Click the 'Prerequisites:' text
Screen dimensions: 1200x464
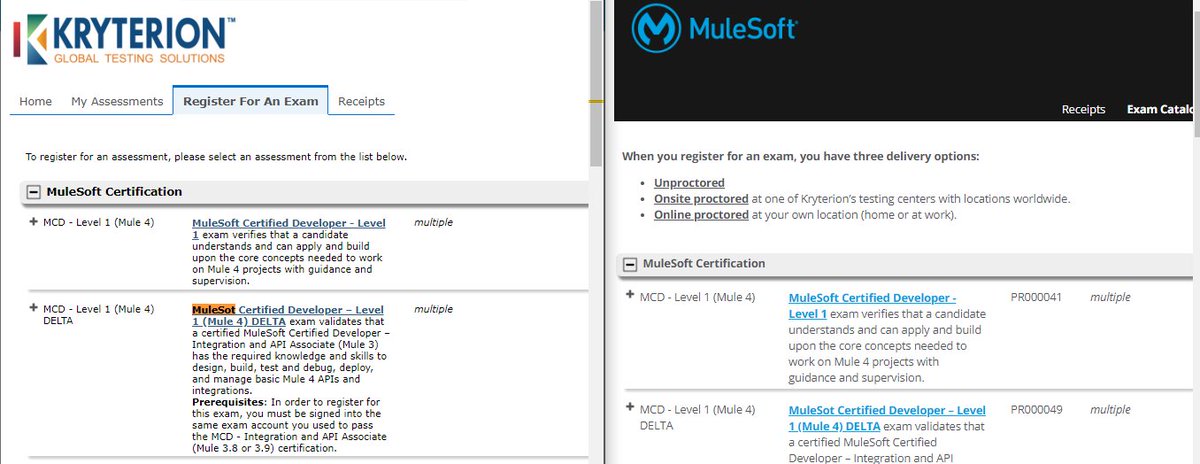click(x=229, y=401)
